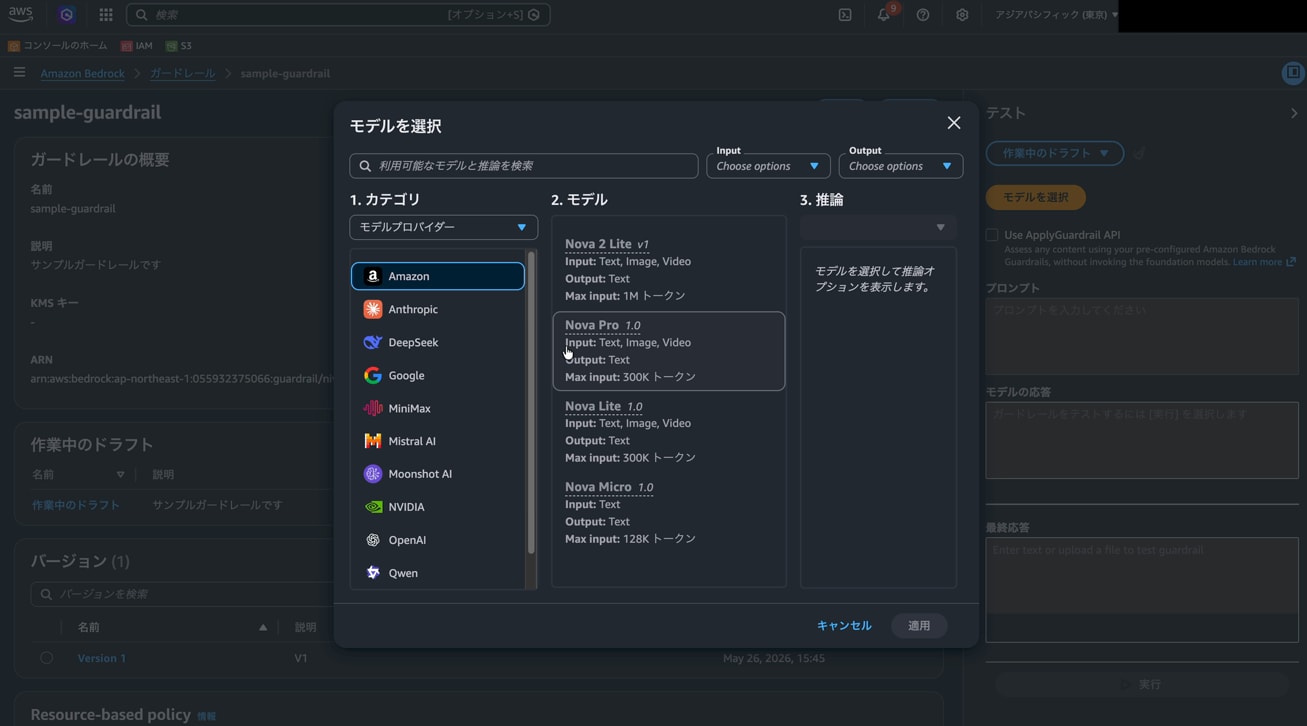
Task: Collapse the test panel with the chevron
Action: [1294, 113]
